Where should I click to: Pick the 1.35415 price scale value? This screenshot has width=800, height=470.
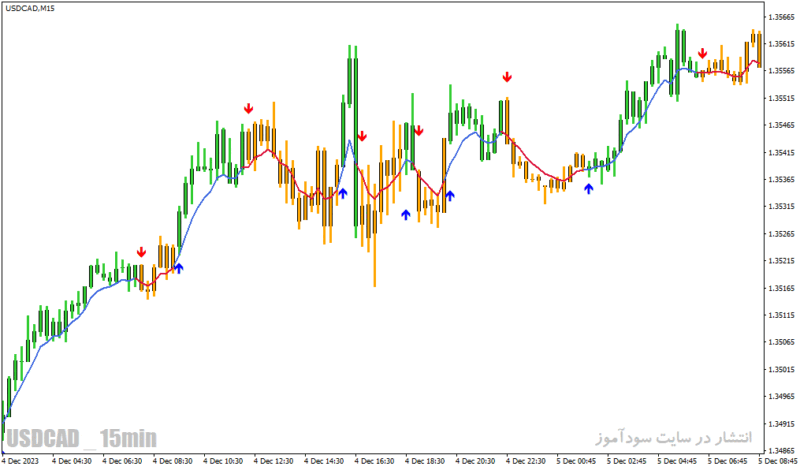click(x=781, y=153)
